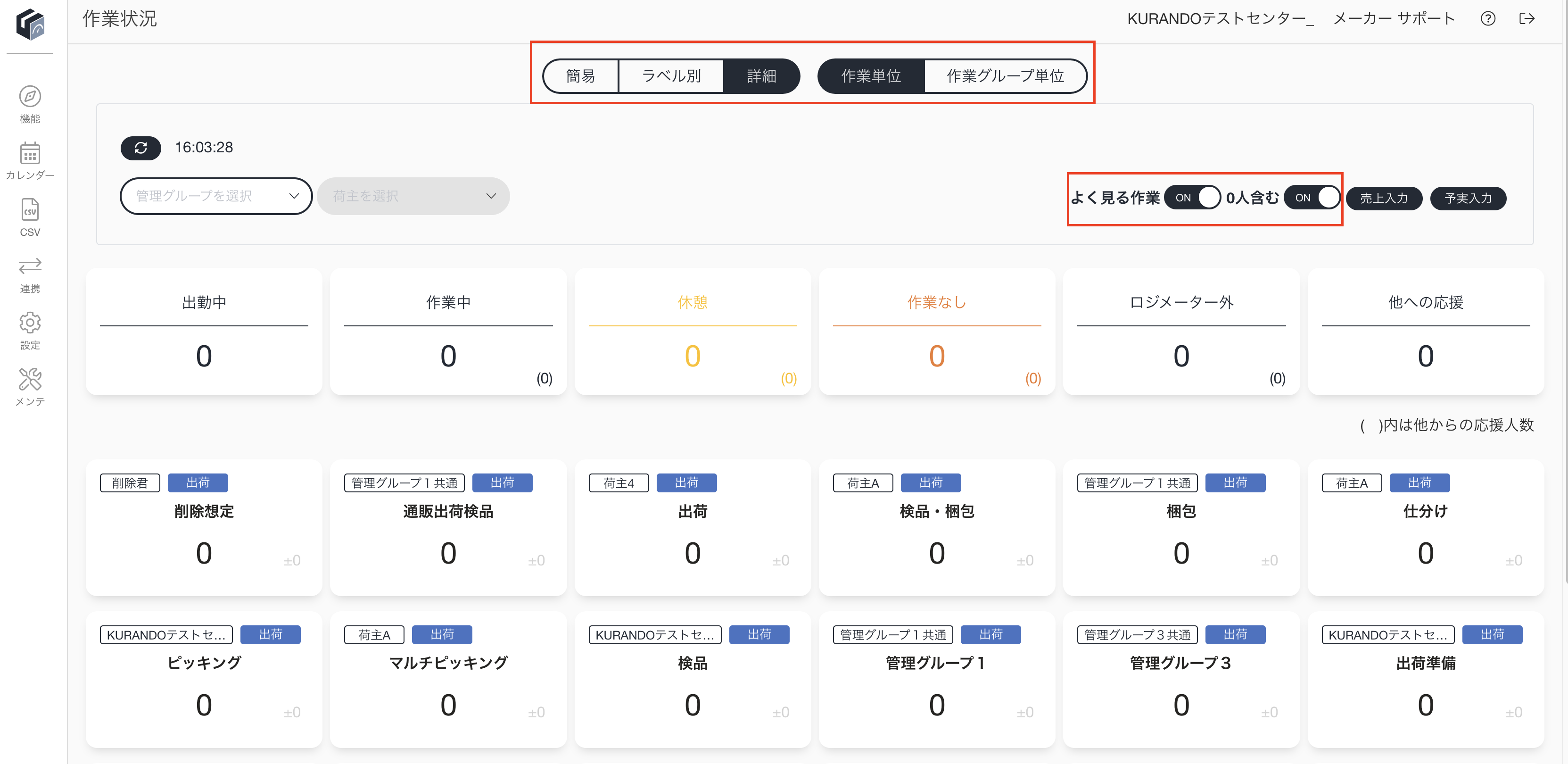Switch to 作業グループ単位 view
Image resolution: width=1568 pixels, height=764 pixels.
coord(1005,76)
